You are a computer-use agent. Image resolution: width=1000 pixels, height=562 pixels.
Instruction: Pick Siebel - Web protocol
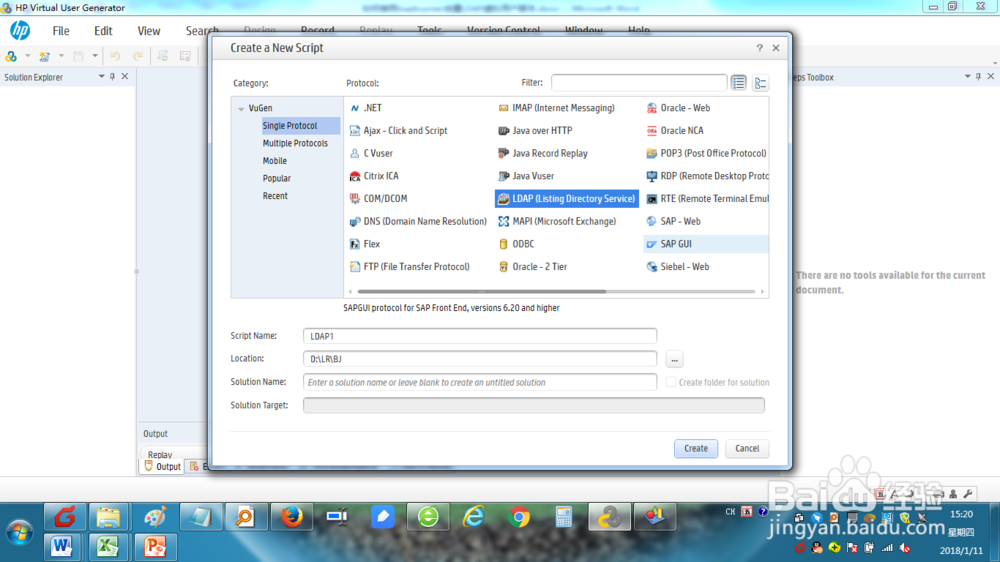tap(677, 267)
